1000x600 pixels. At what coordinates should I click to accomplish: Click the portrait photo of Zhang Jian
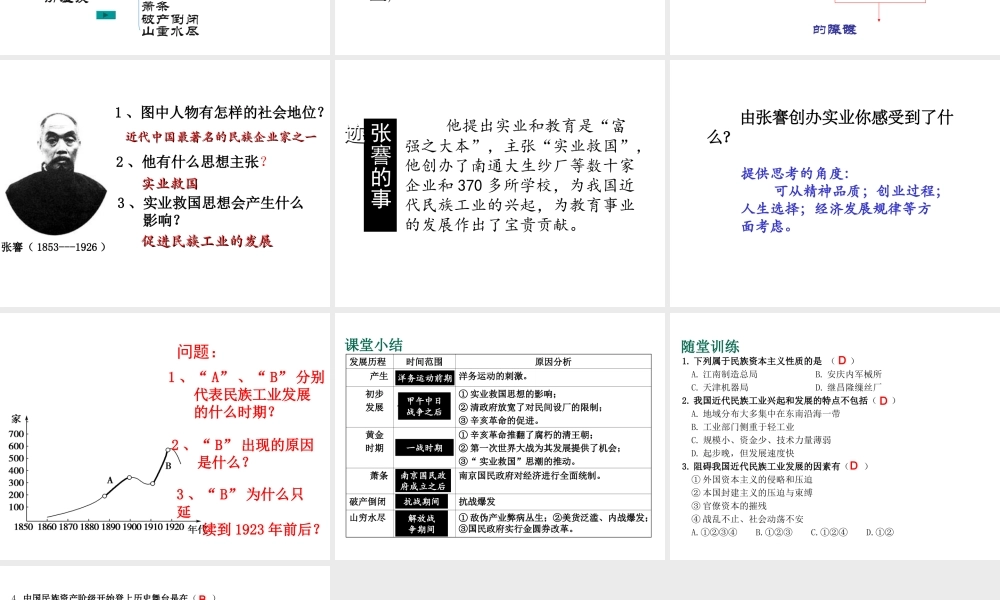[x=55, y=173]
